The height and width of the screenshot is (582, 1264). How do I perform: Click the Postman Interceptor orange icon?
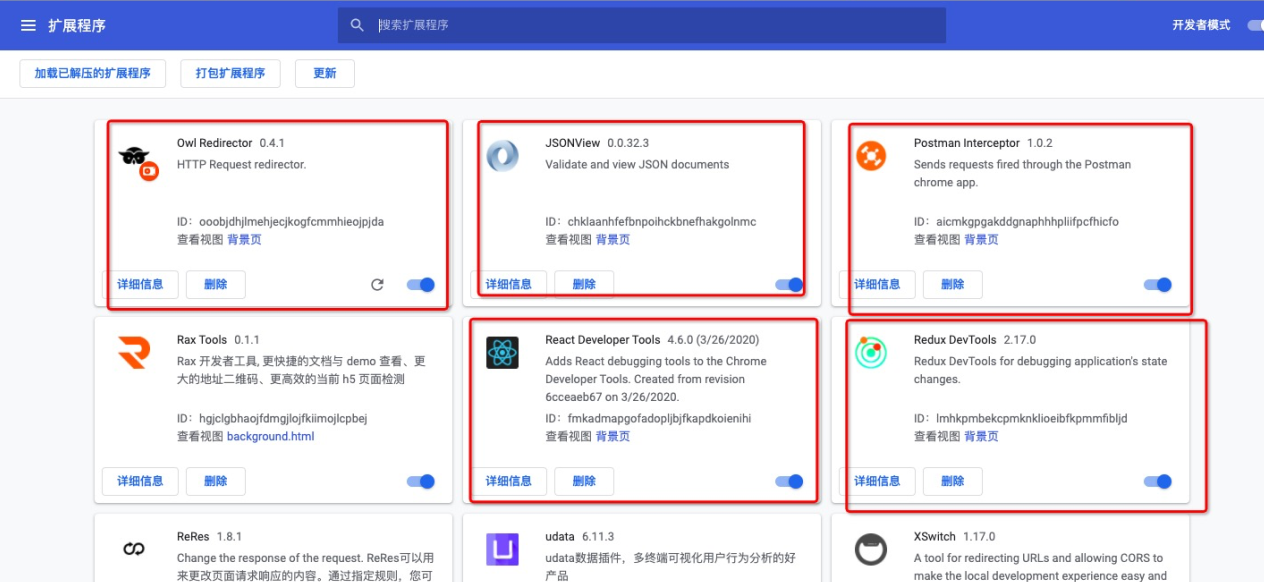[871, 156]
